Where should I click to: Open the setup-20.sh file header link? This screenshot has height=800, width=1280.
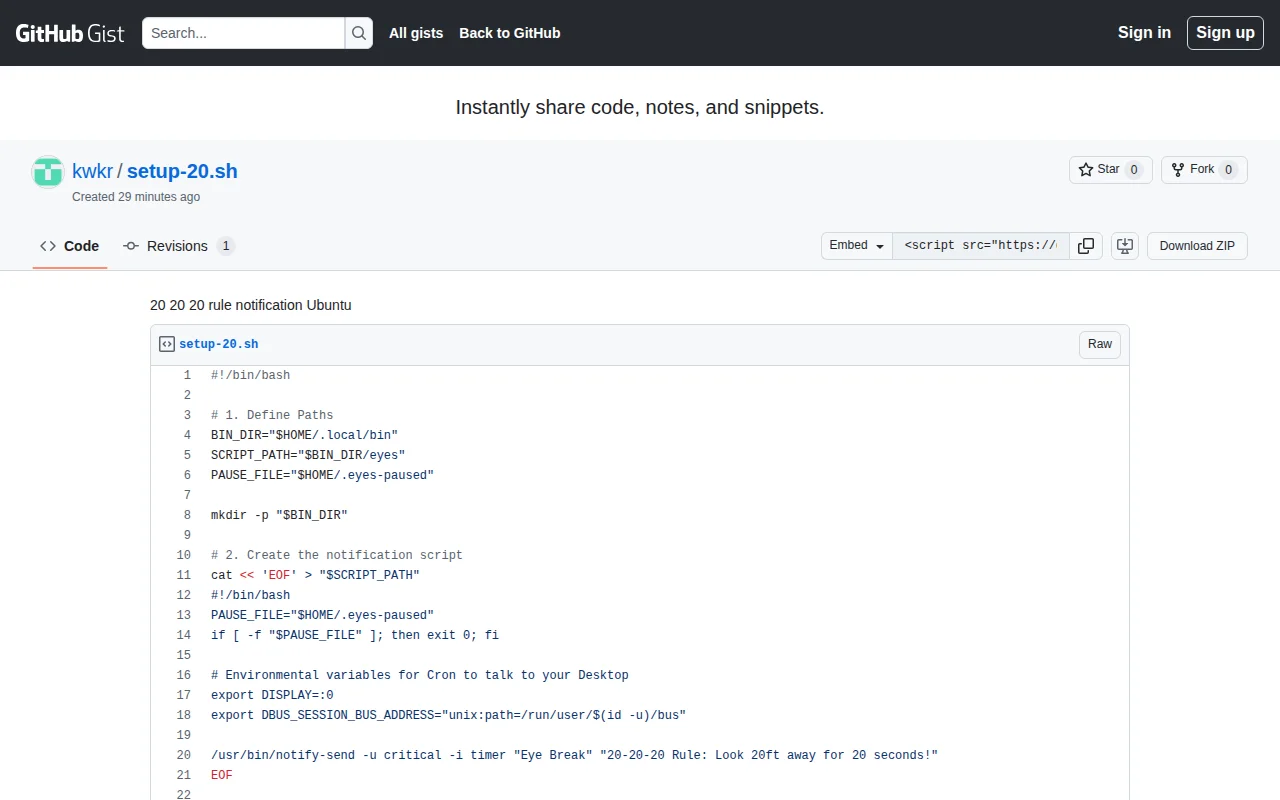tap(219, 344)
